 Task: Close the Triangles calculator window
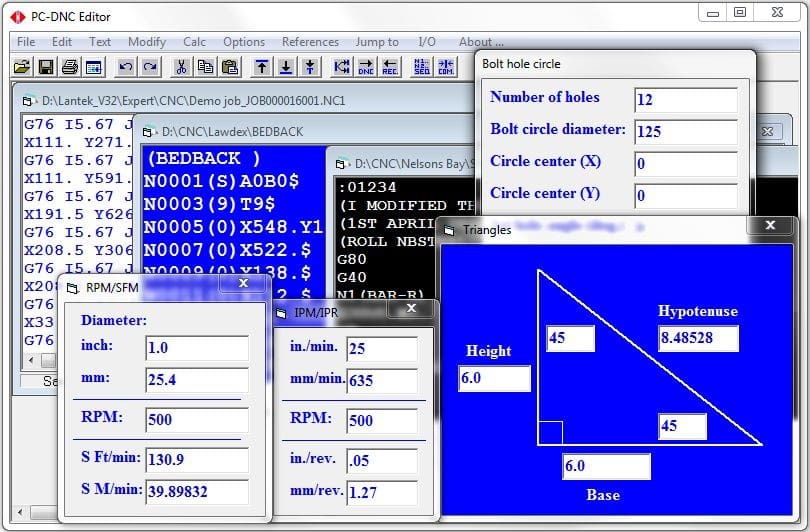point(770,225)
